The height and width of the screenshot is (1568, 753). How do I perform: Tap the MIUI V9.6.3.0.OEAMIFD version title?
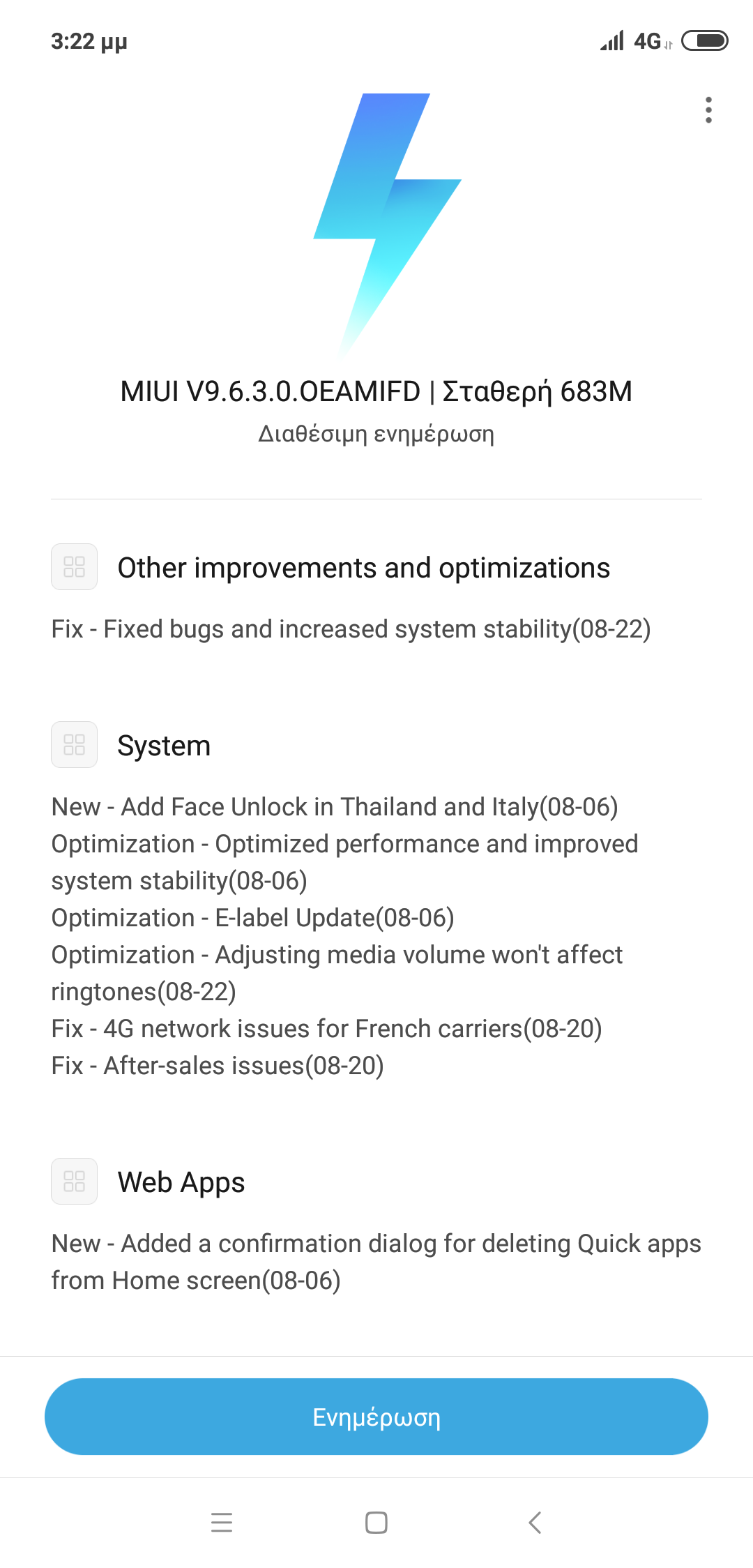pyautogui.click(x=376, y=391)
